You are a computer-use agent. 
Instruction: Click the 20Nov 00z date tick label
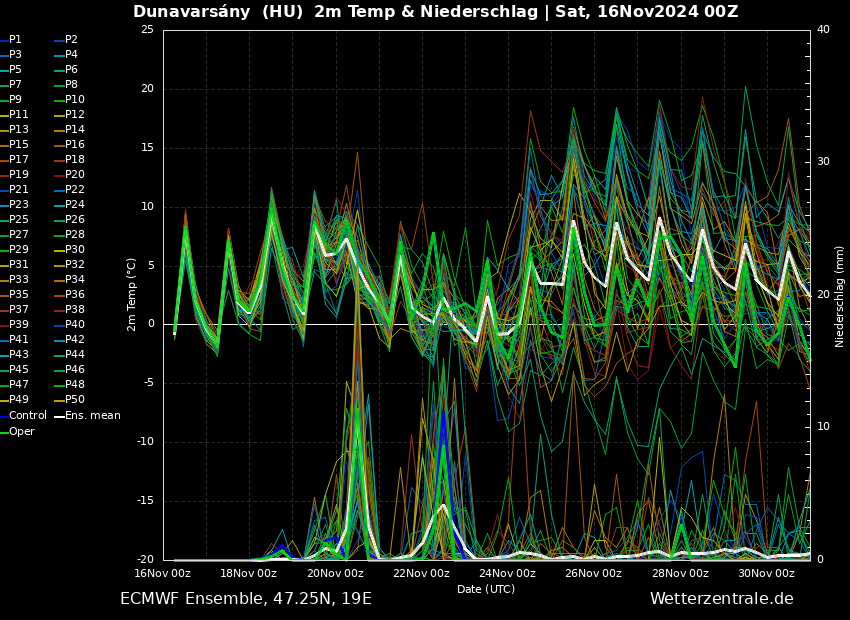tap(335, 573)
